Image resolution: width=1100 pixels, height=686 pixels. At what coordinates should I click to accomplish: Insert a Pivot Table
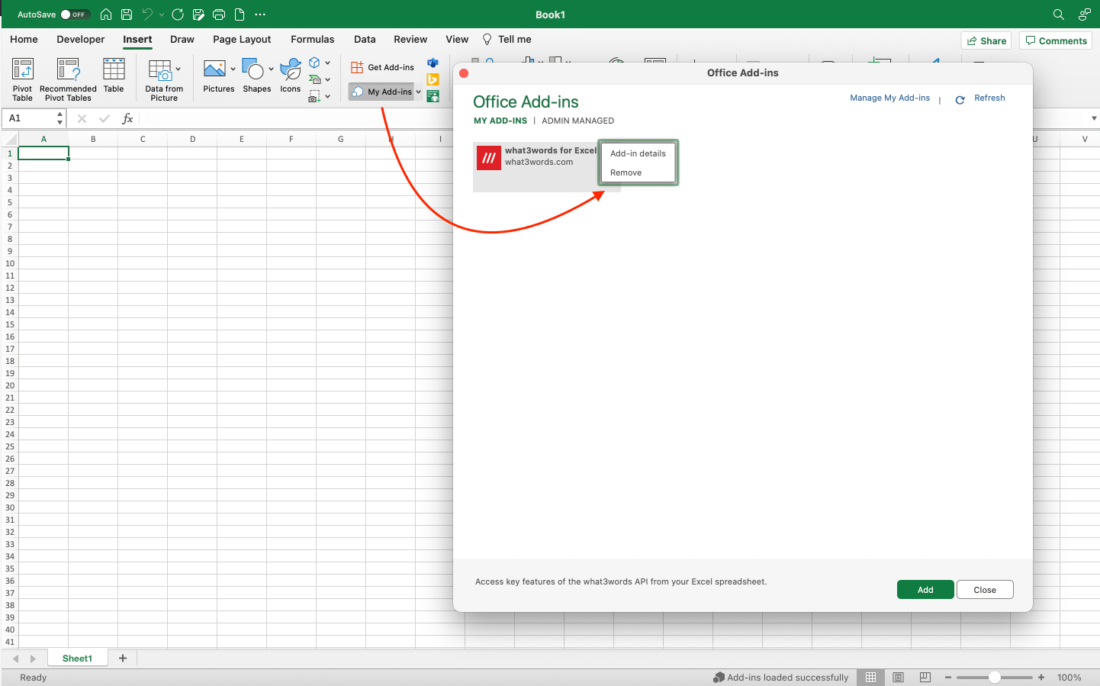tap(22, 79)
